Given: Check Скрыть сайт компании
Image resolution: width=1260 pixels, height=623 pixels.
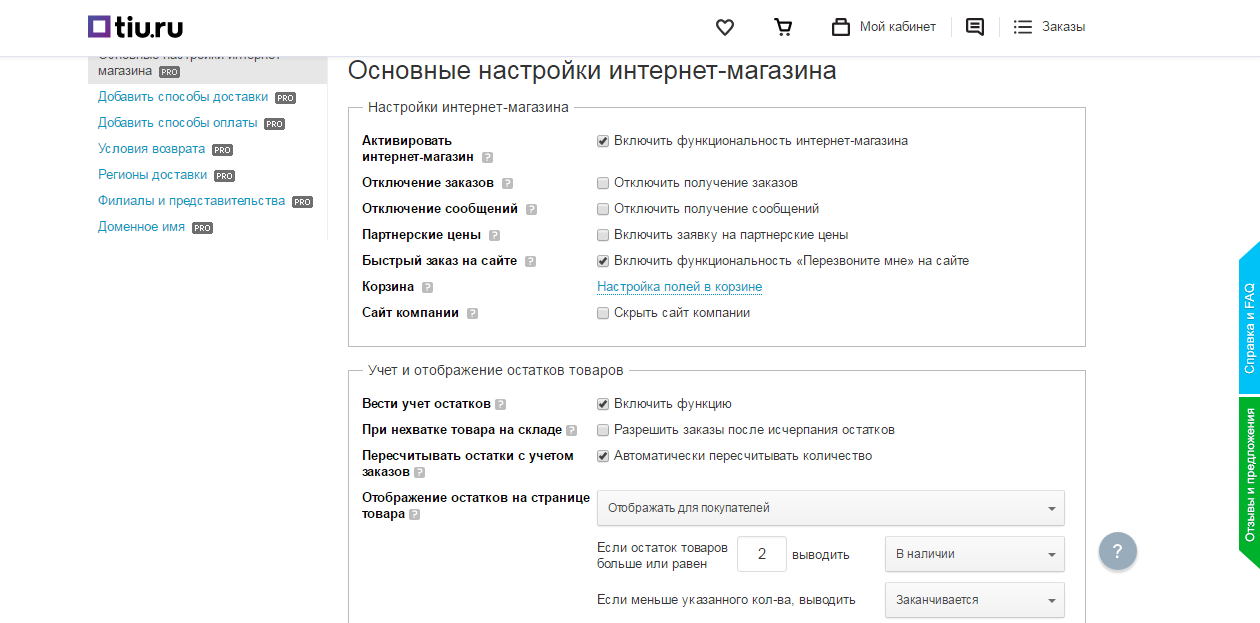Looking at the screenshot, I should (600, 313).
